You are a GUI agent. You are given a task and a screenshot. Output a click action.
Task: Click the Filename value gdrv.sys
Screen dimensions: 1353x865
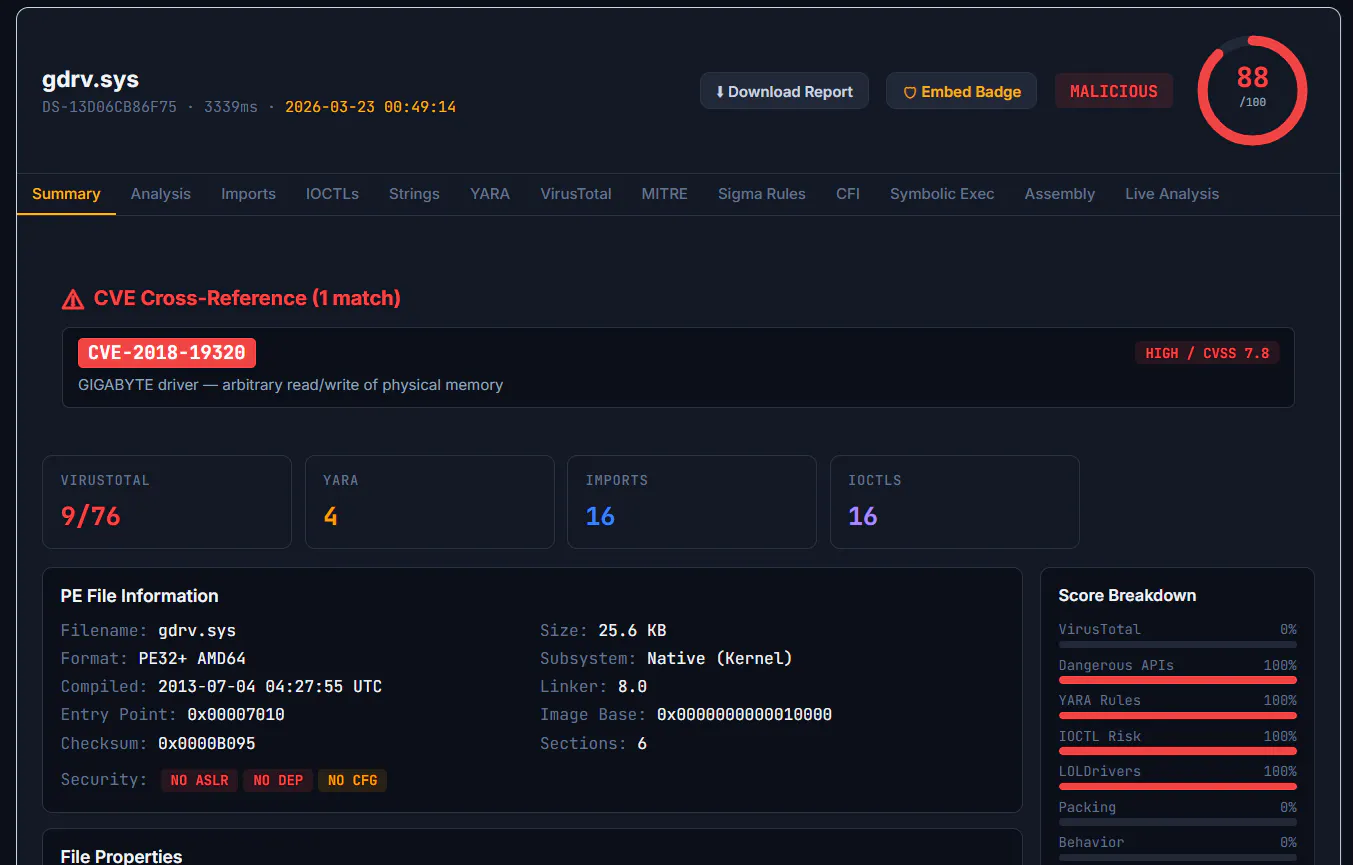197,631
